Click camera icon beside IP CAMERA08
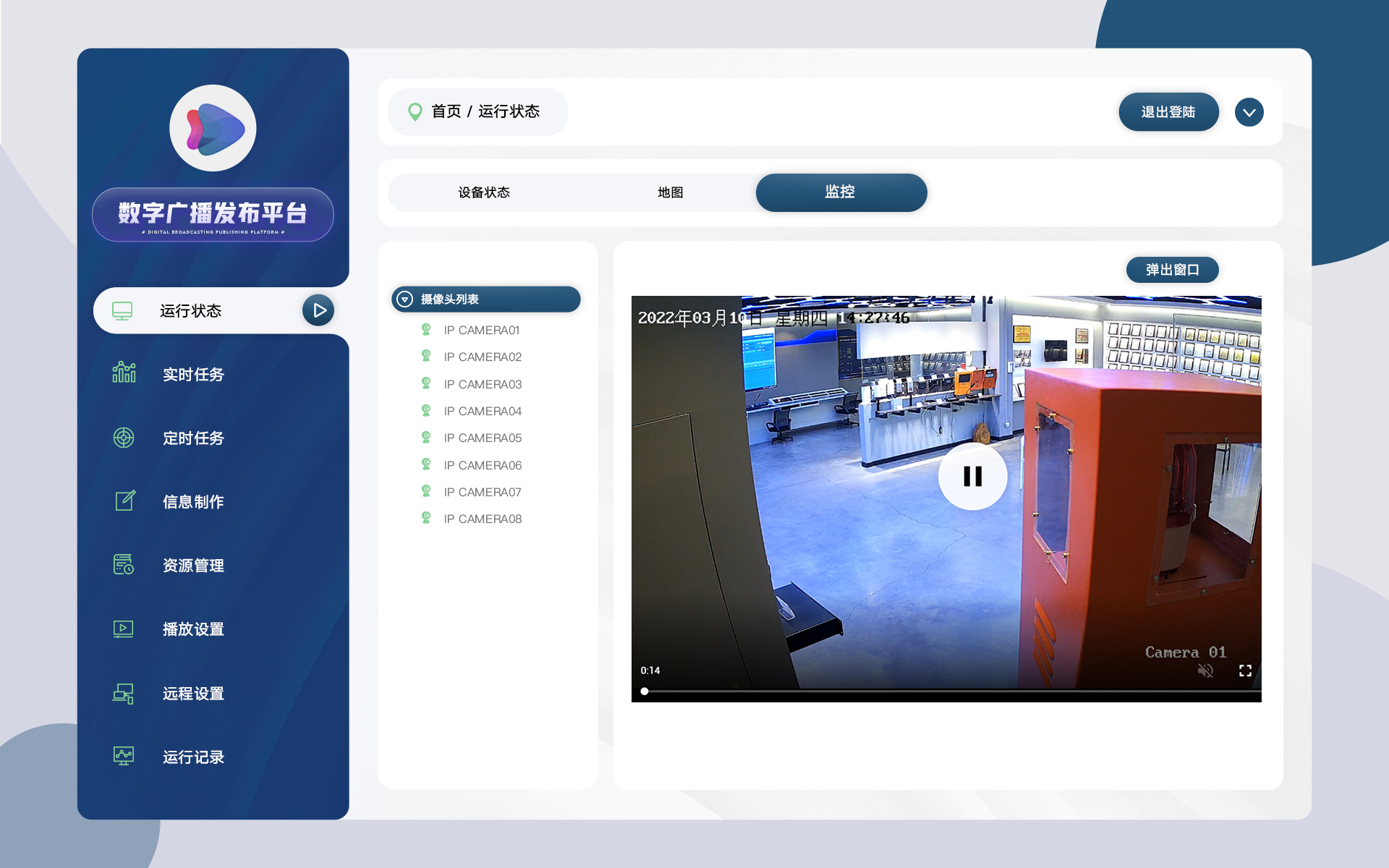Screen dimensions: 1389x868 click(x=426, y=519)
